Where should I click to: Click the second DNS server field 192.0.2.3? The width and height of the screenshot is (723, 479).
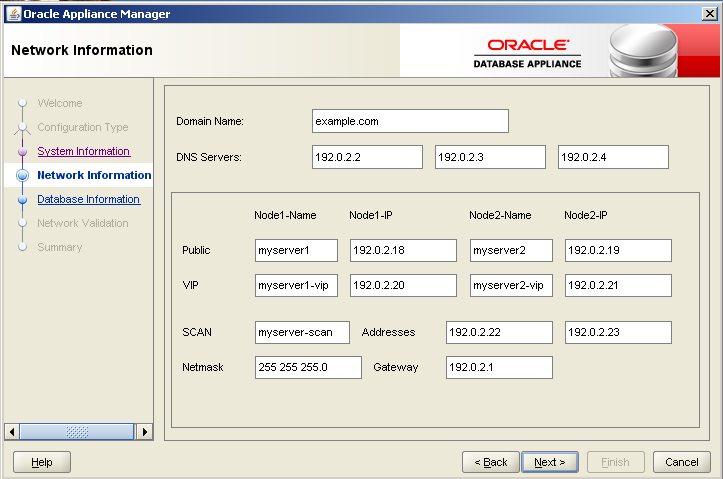click(x=490, y=157)
